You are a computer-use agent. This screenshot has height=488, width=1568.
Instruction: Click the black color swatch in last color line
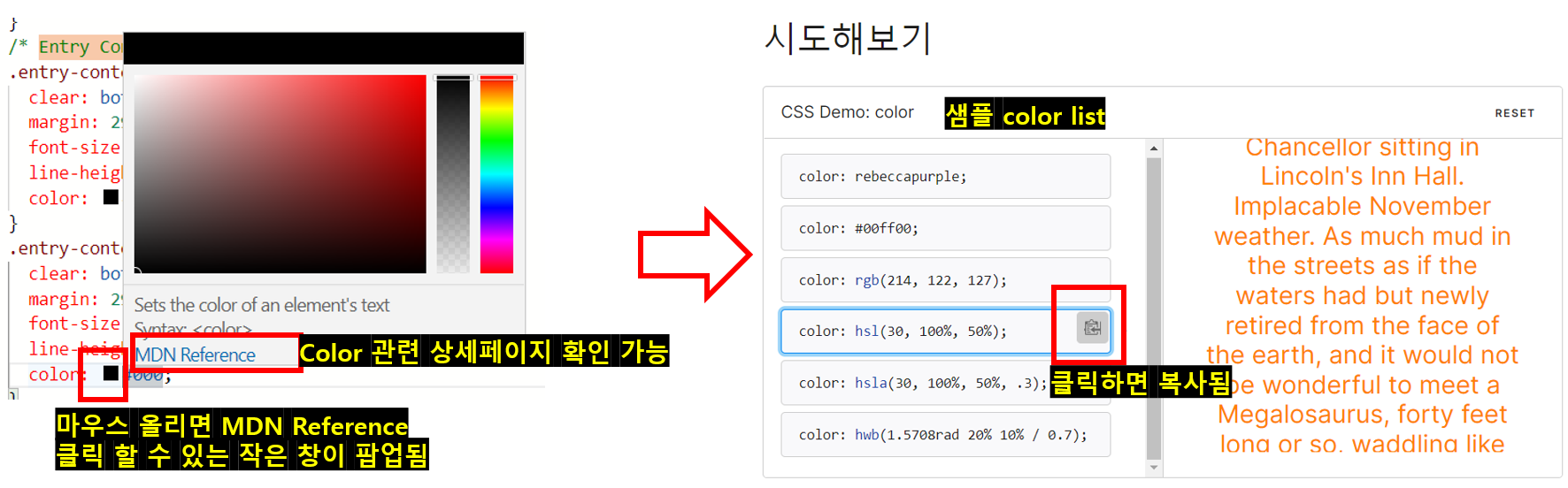111,373
